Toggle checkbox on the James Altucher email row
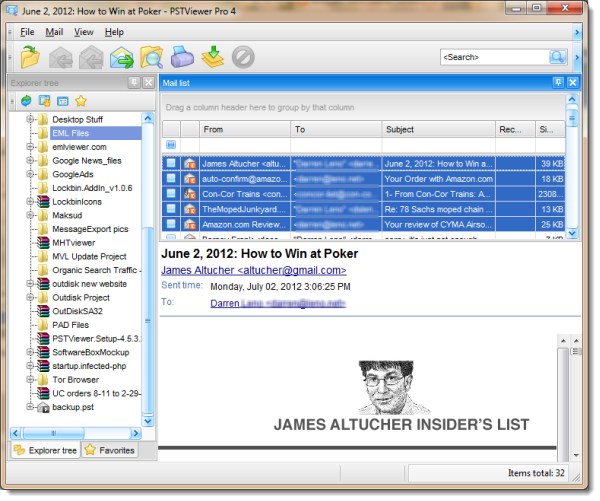The height and width of the screenshot is (501, 600). 171,163
